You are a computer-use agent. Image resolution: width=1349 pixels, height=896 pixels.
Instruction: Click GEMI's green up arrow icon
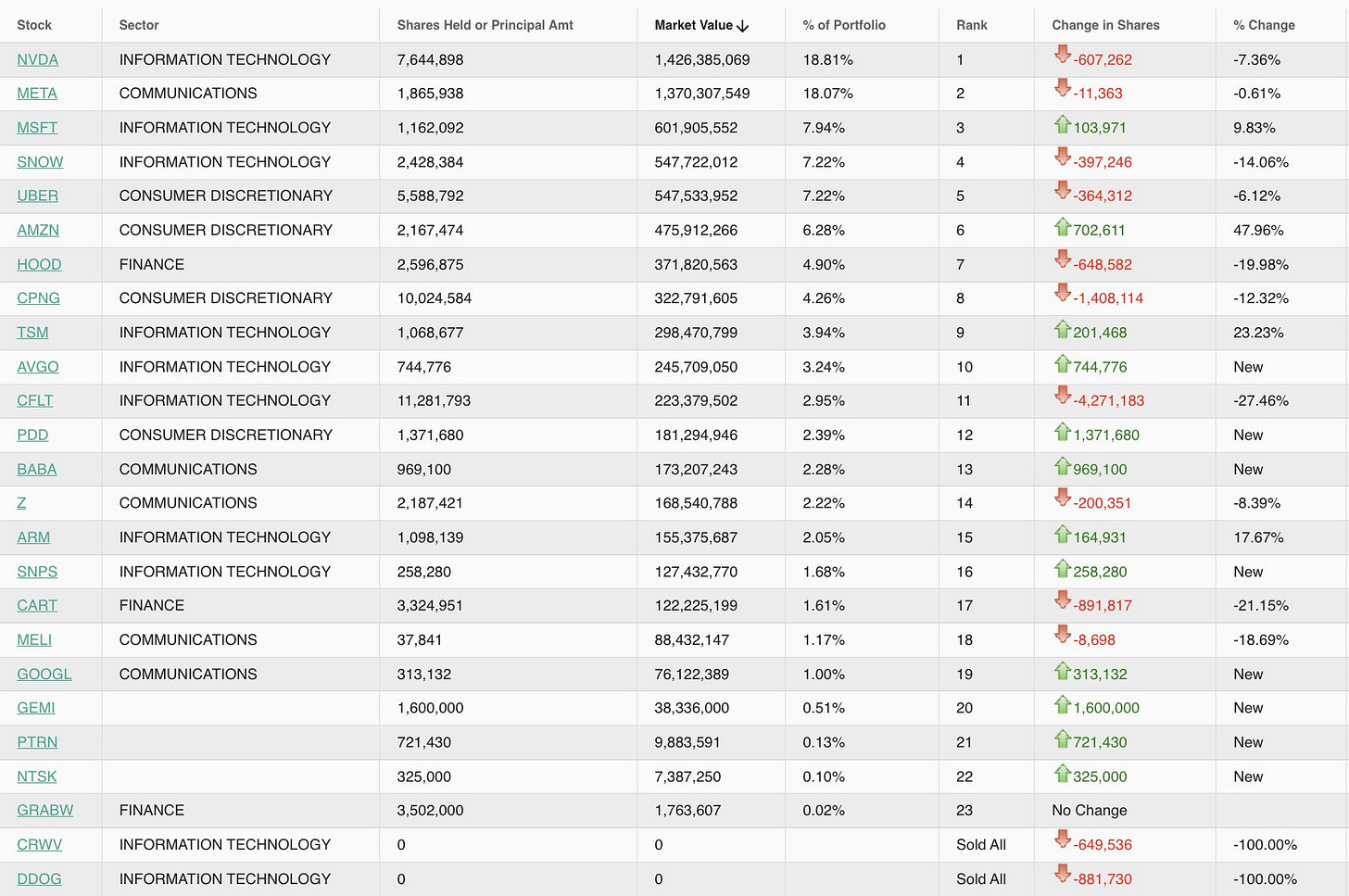[1062, 704]
